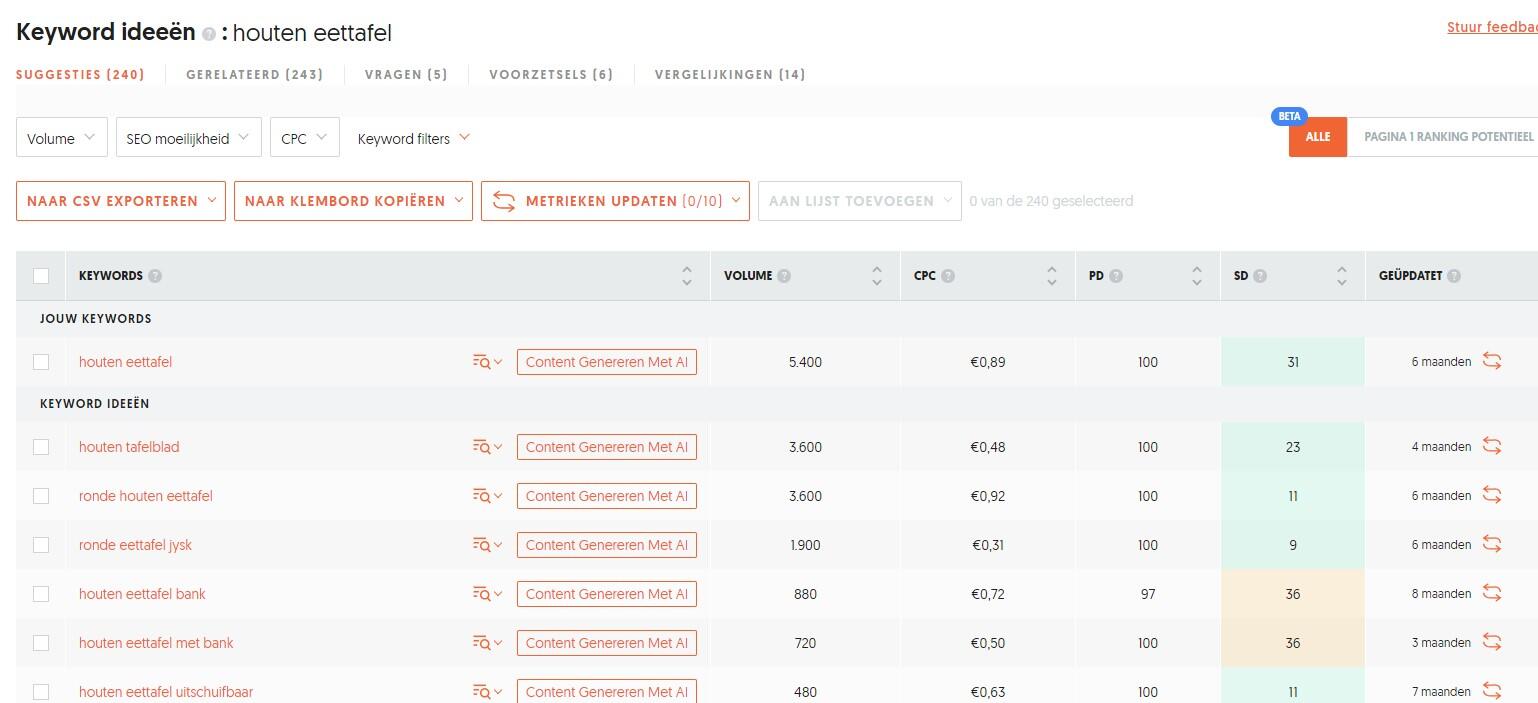Click SD score 31 cell for houten eettafel
Screen dimensions: 1538x703
point(1293,362)
